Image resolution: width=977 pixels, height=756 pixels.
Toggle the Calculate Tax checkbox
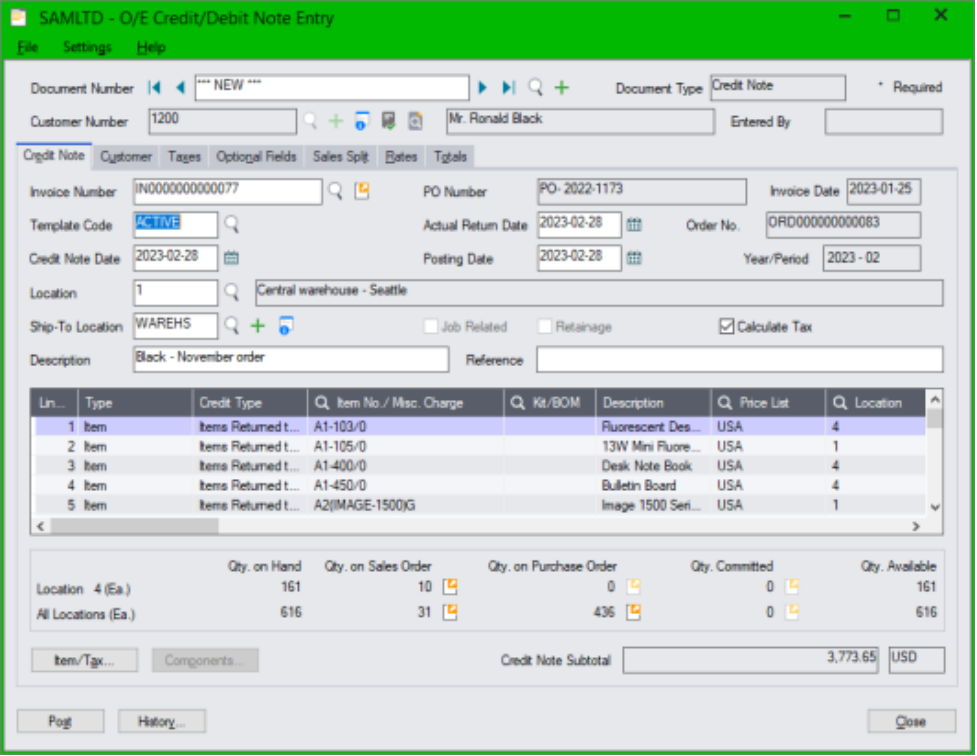[x=727, y=326]
